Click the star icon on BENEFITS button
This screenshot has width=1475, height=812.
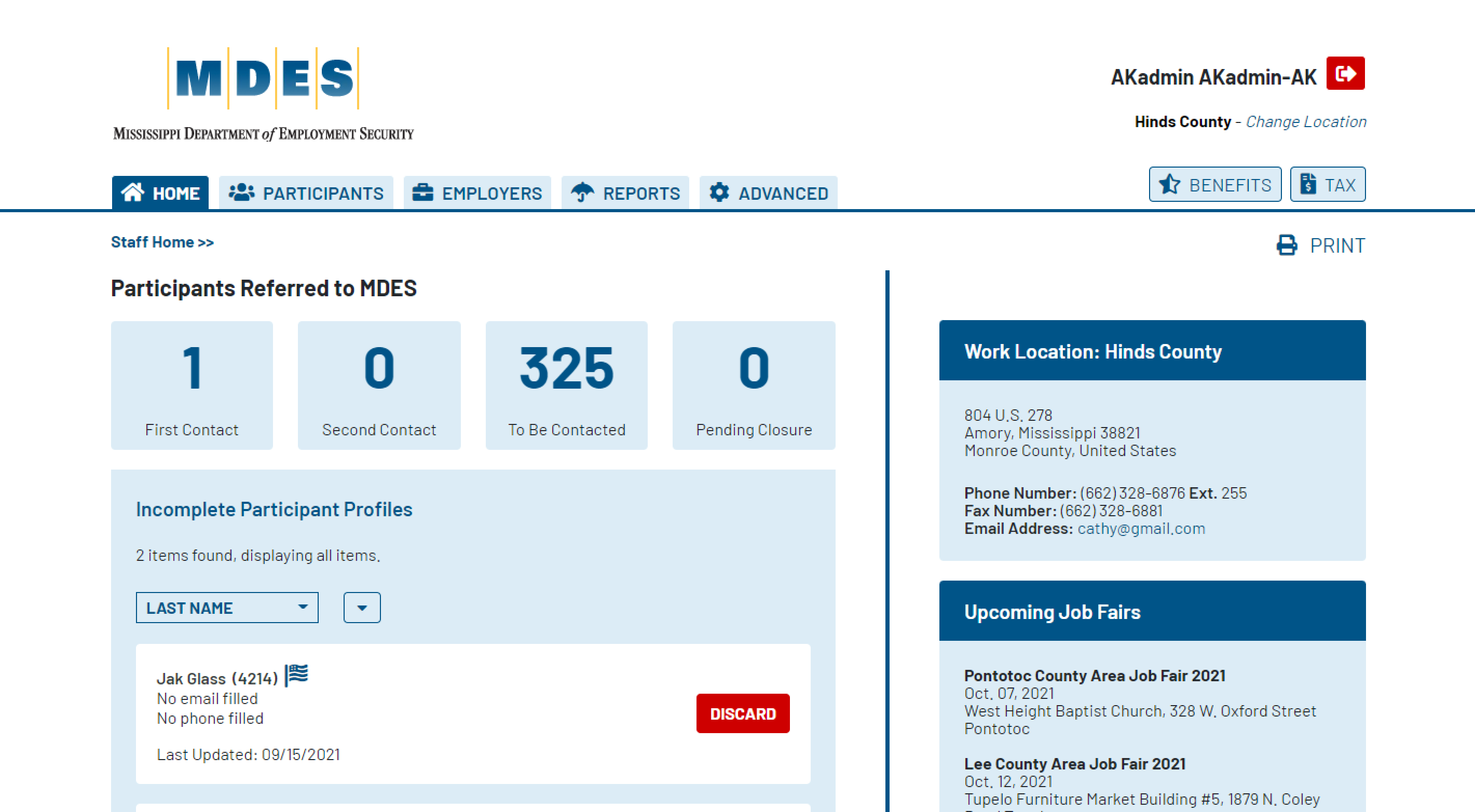(1169, 184)
